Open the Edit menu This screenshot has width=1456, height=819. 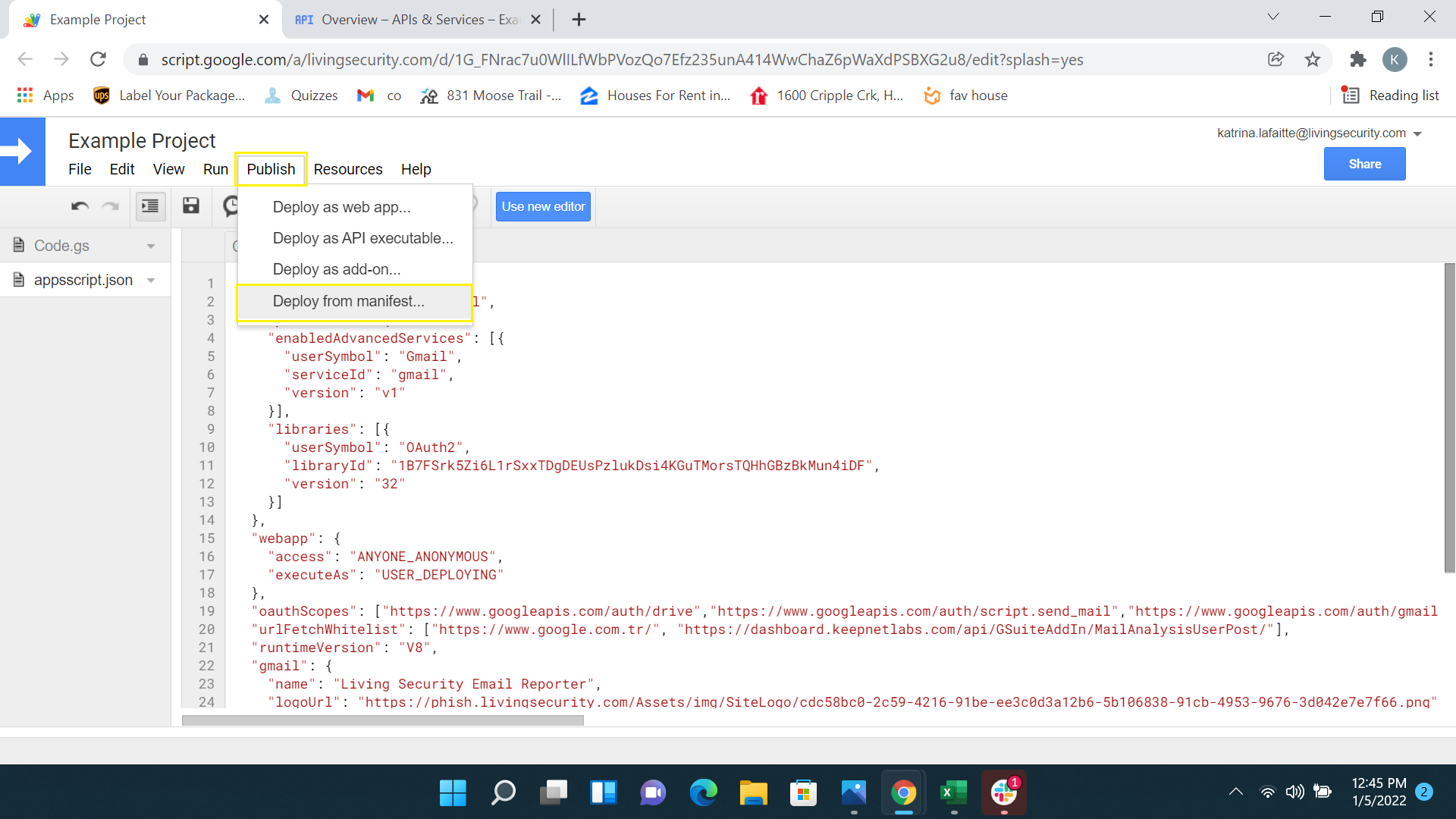pos(122,169)
